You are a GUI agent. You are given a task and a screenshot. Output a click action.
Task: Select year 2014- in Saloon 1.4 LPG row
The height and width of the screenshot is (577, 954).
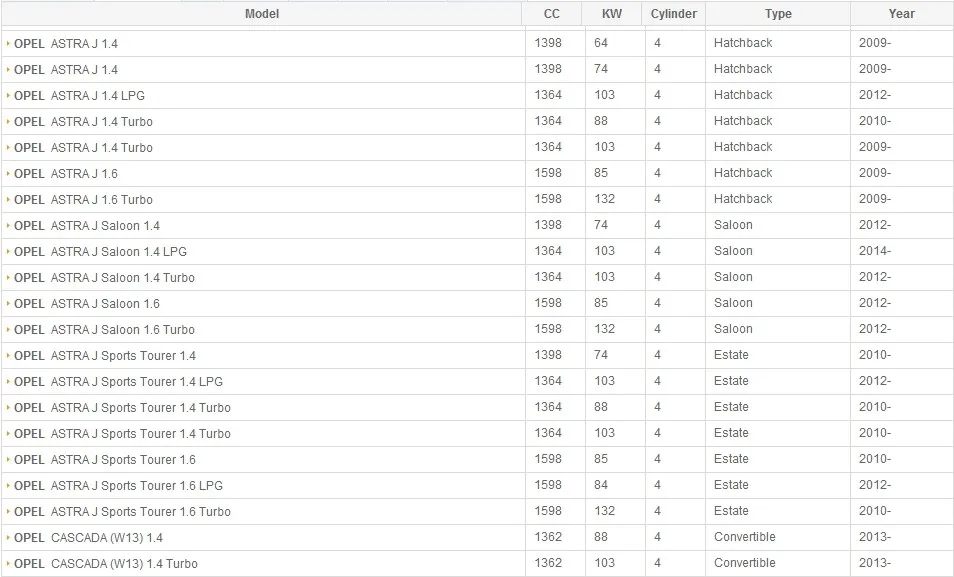pos(875,251)
